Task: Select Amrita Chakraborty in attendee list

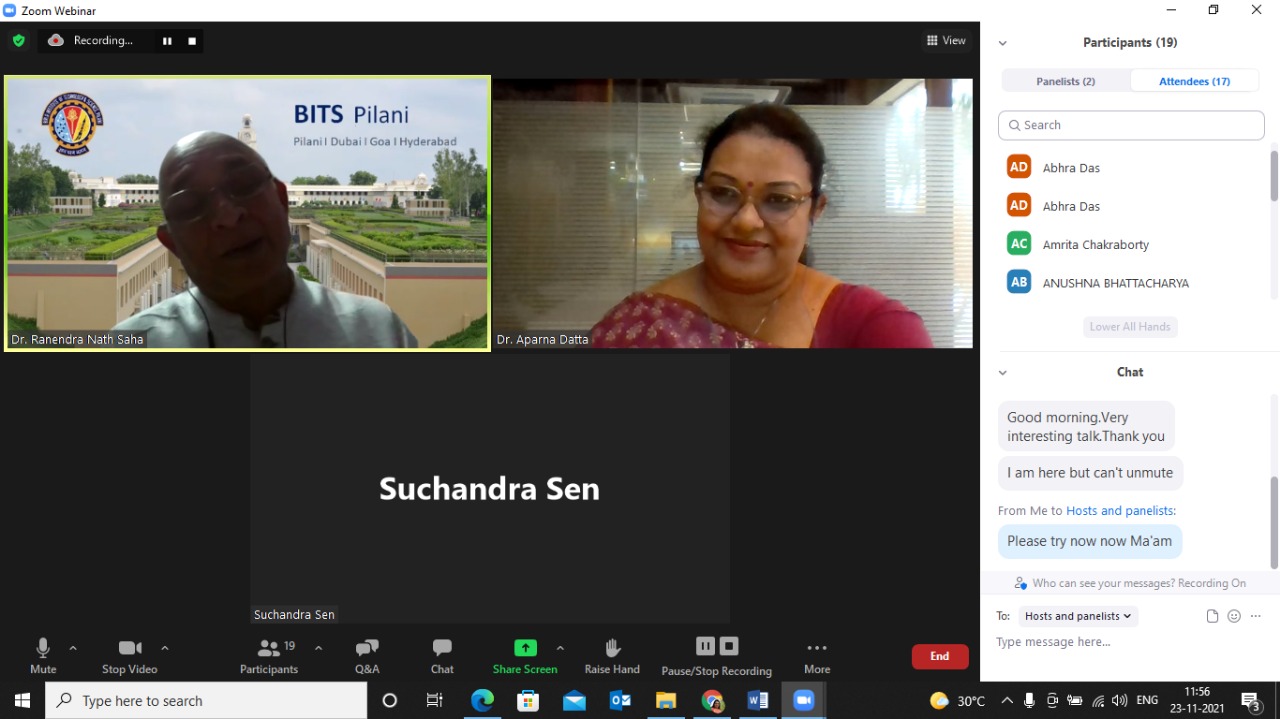Action: pos(1131,244)
